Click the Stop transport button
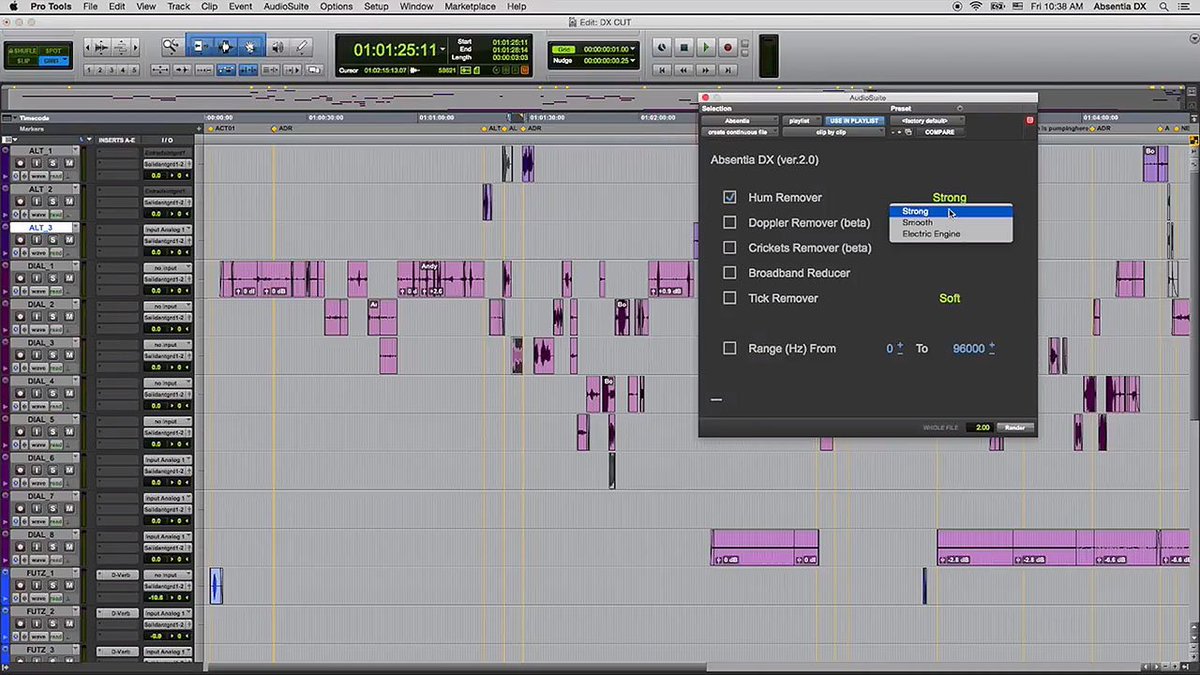Screen dimensions: 1200x675 (684, 47)
